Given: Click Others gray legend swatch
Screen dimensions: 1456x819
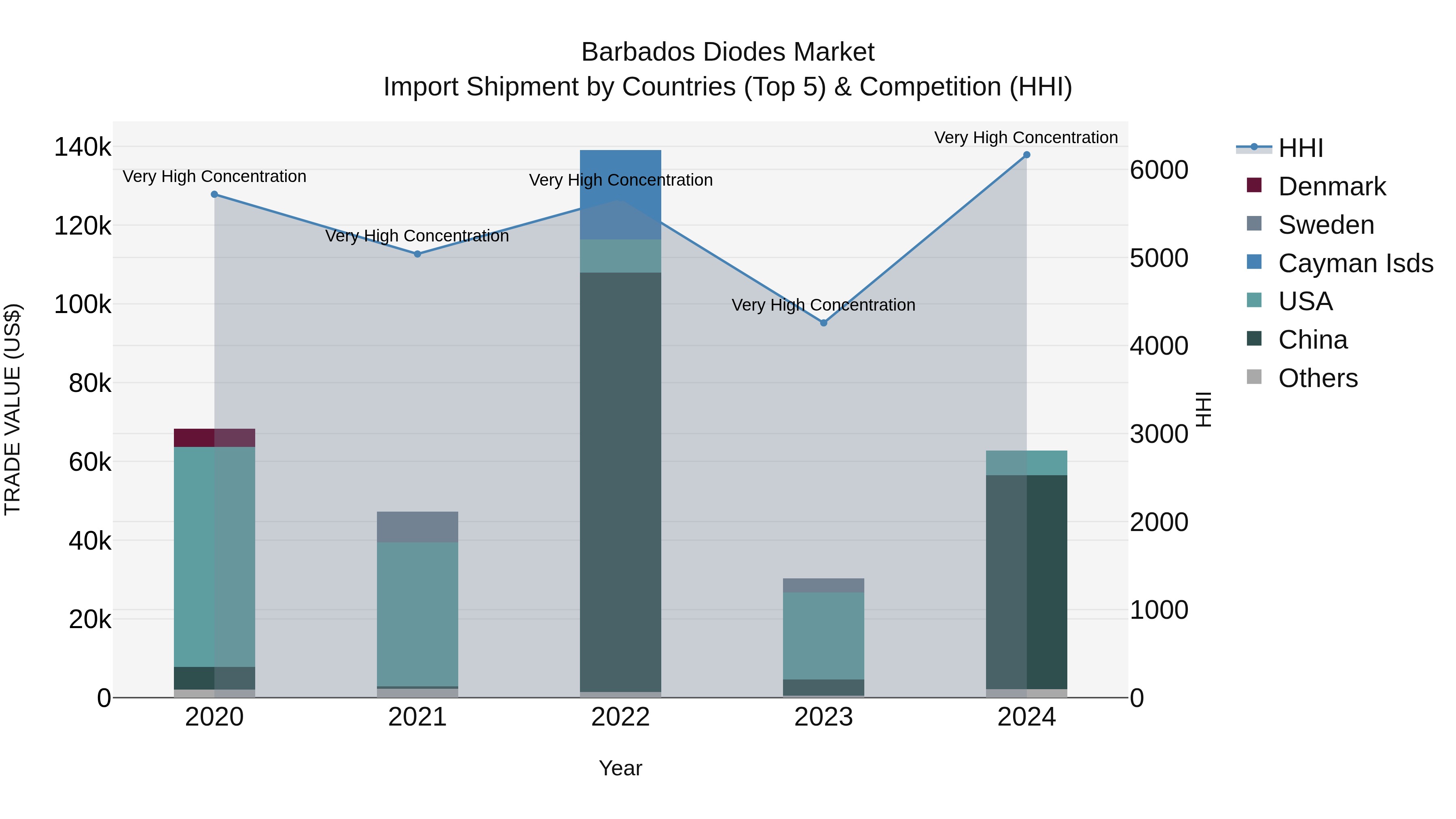Looking at the screenshot, I should pyautogui.click(x=1254, y=377).
